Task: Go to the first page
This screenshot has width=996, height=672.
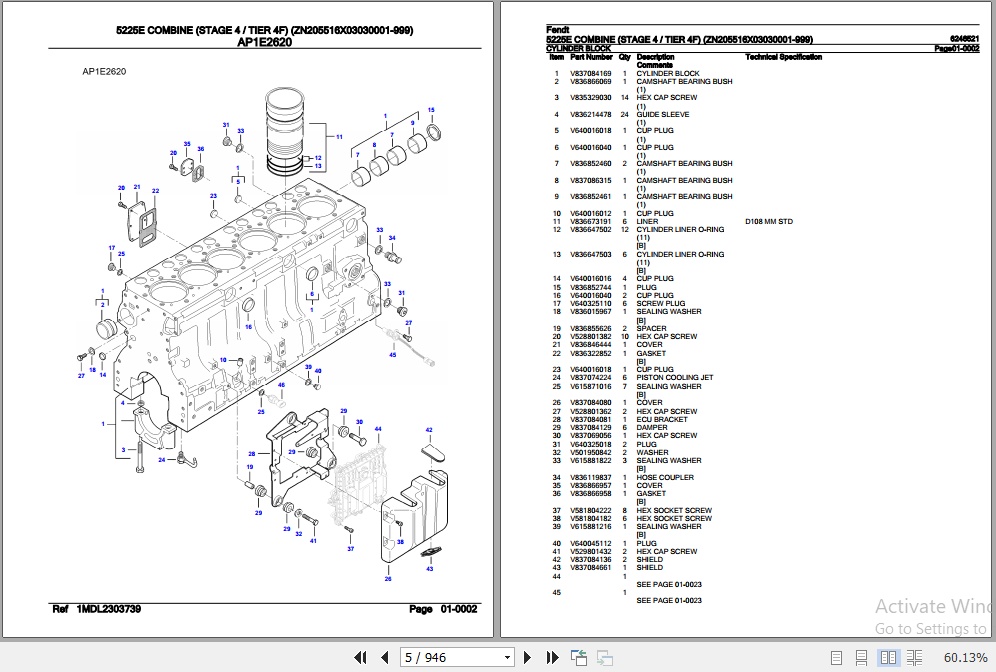Action: [360, 657]
